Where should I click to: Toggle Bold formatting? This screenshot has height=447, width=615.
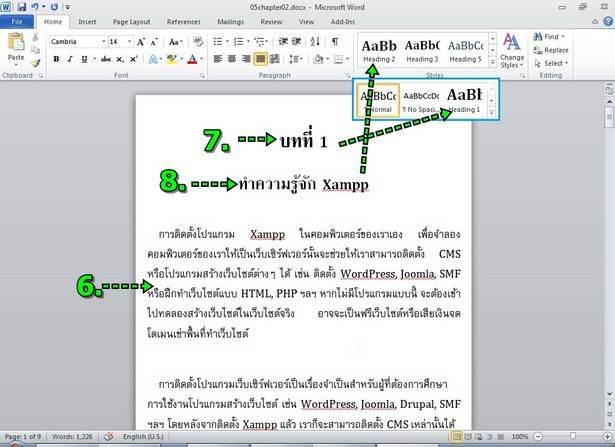click(x=56, y=59)
